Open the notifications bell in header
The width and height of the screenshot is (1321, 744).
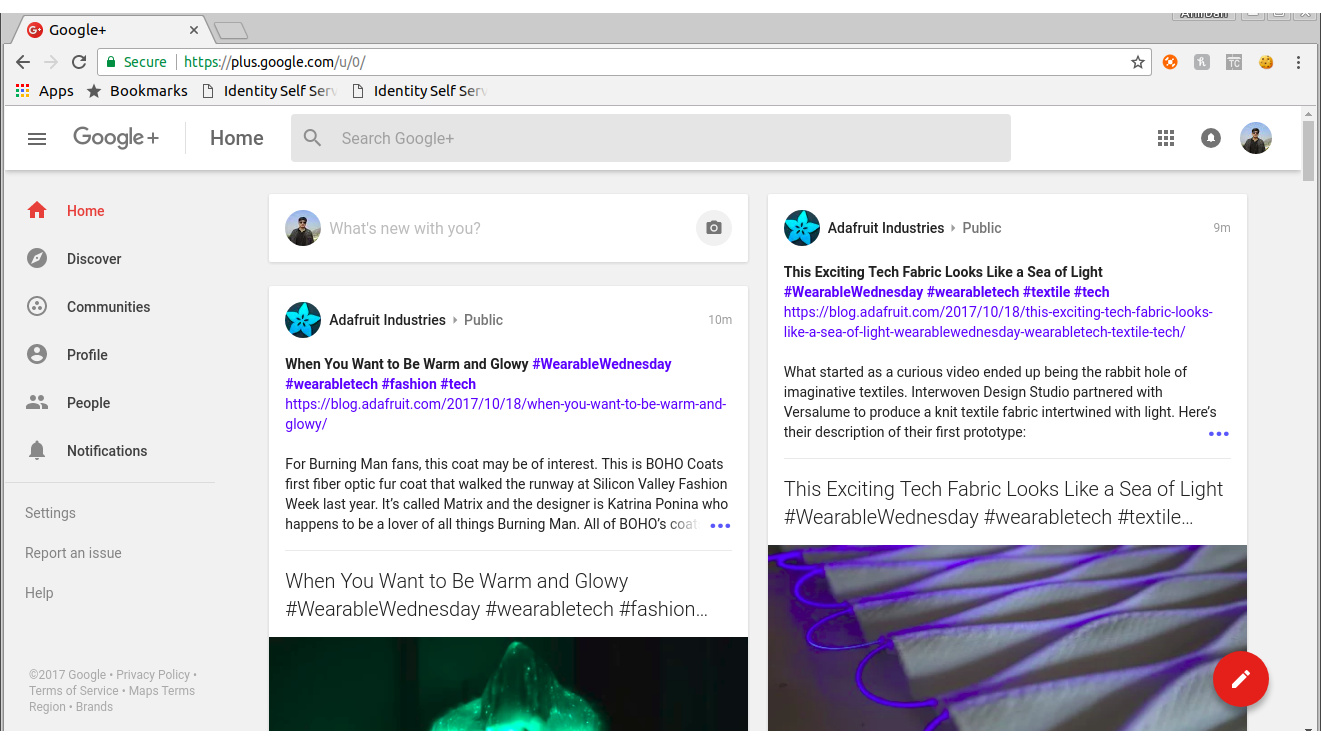click(x=1211, y=138)
